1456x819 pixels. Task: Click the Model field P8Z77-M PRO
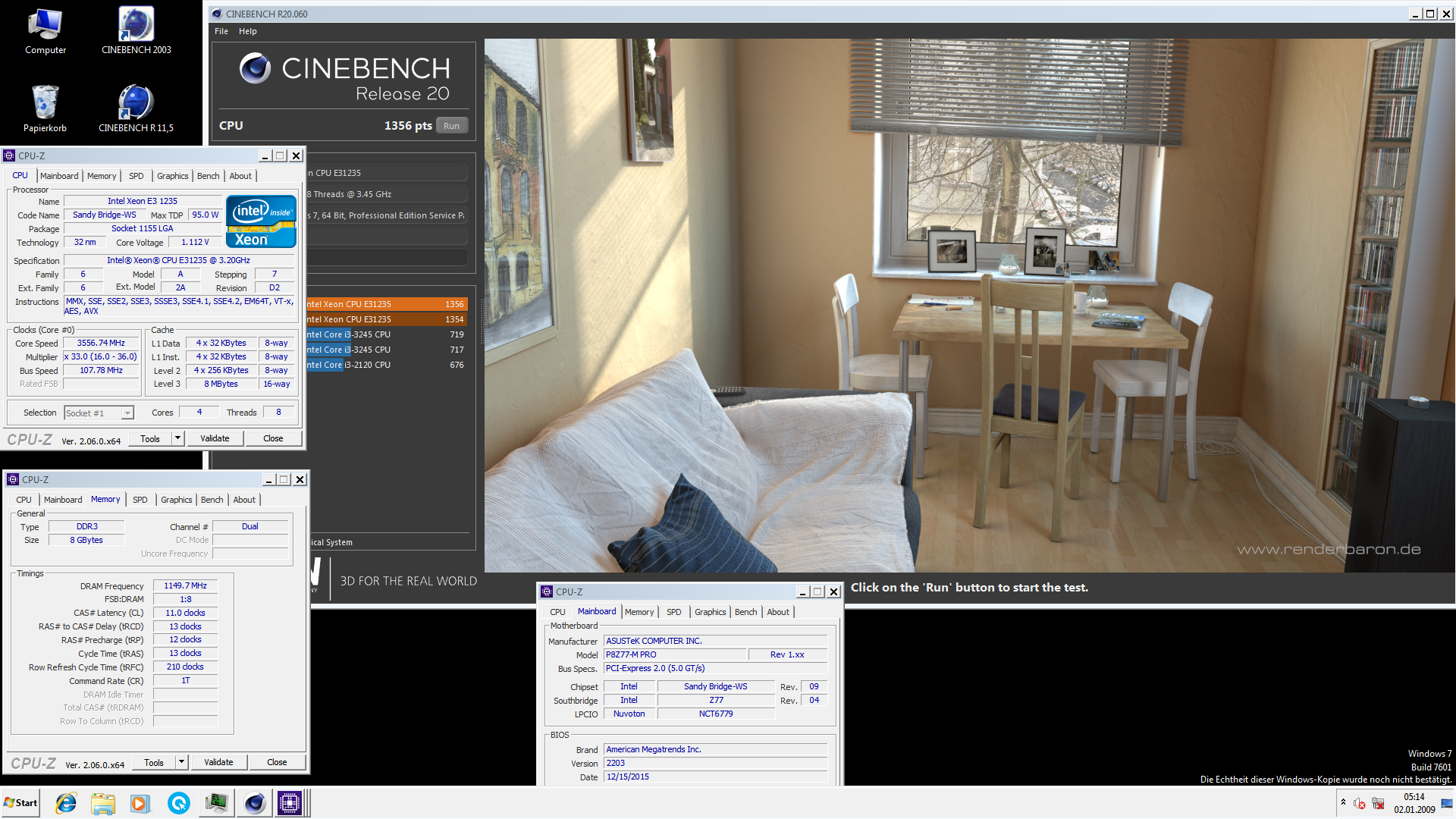675,654
